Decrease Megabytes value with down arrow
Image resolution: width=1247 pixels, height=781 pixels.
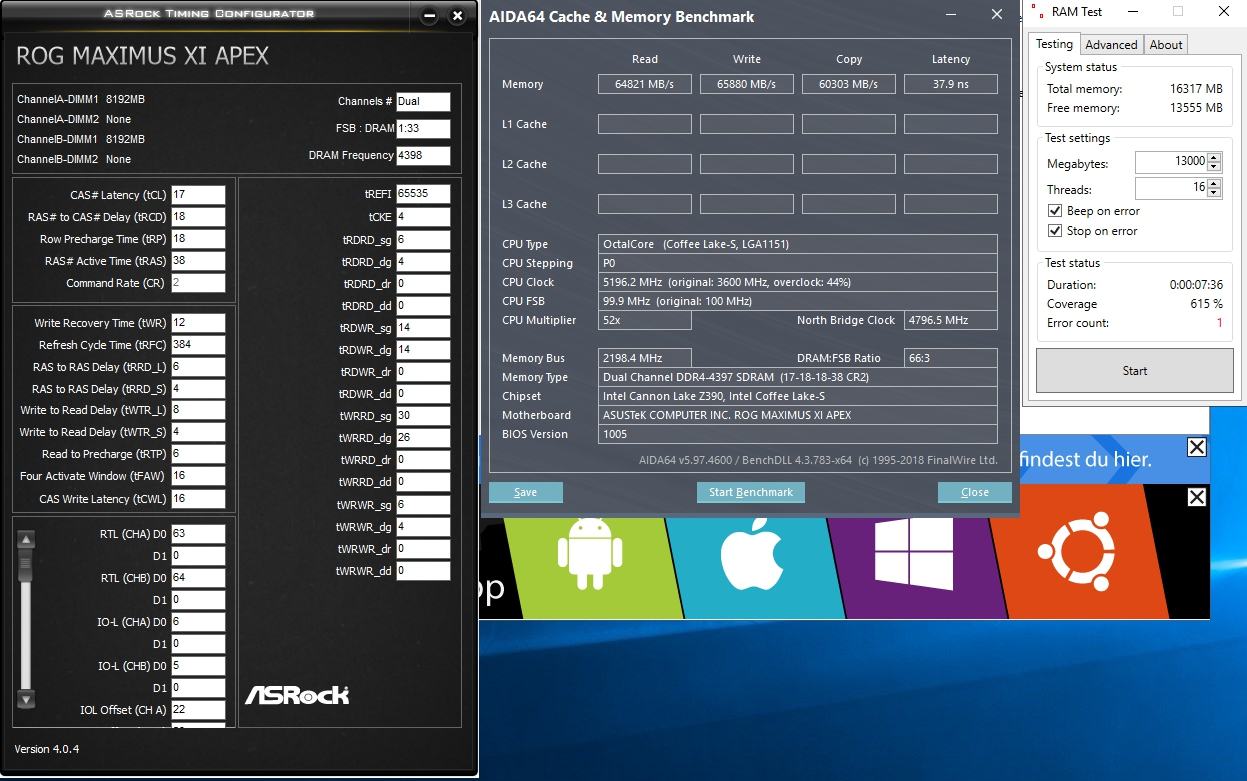click(1214, 167)
